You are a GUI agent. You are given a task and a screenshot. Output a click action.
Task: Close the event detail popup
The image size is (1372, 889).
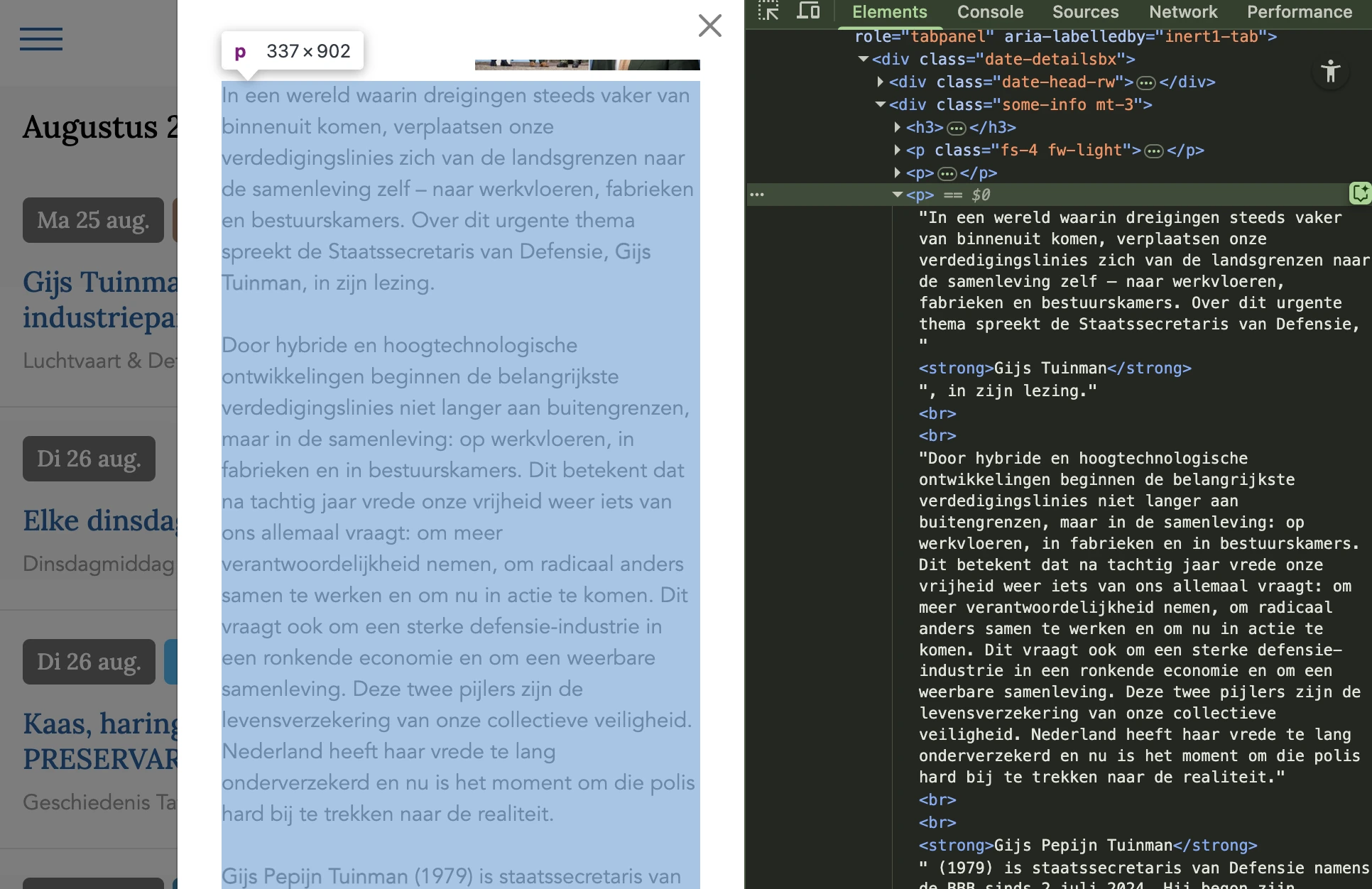click(x=709, y=26)
